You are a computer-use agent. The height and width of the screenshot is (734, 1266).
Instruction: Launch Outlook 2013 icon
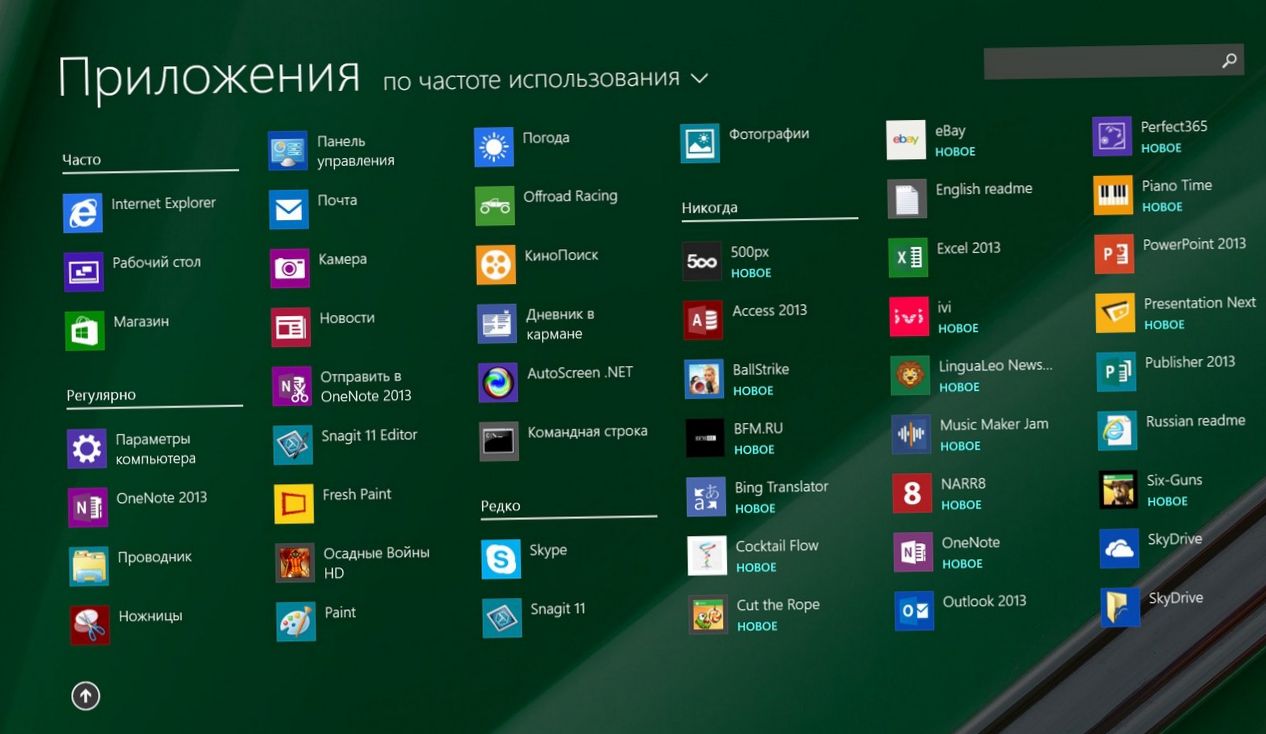914,611
